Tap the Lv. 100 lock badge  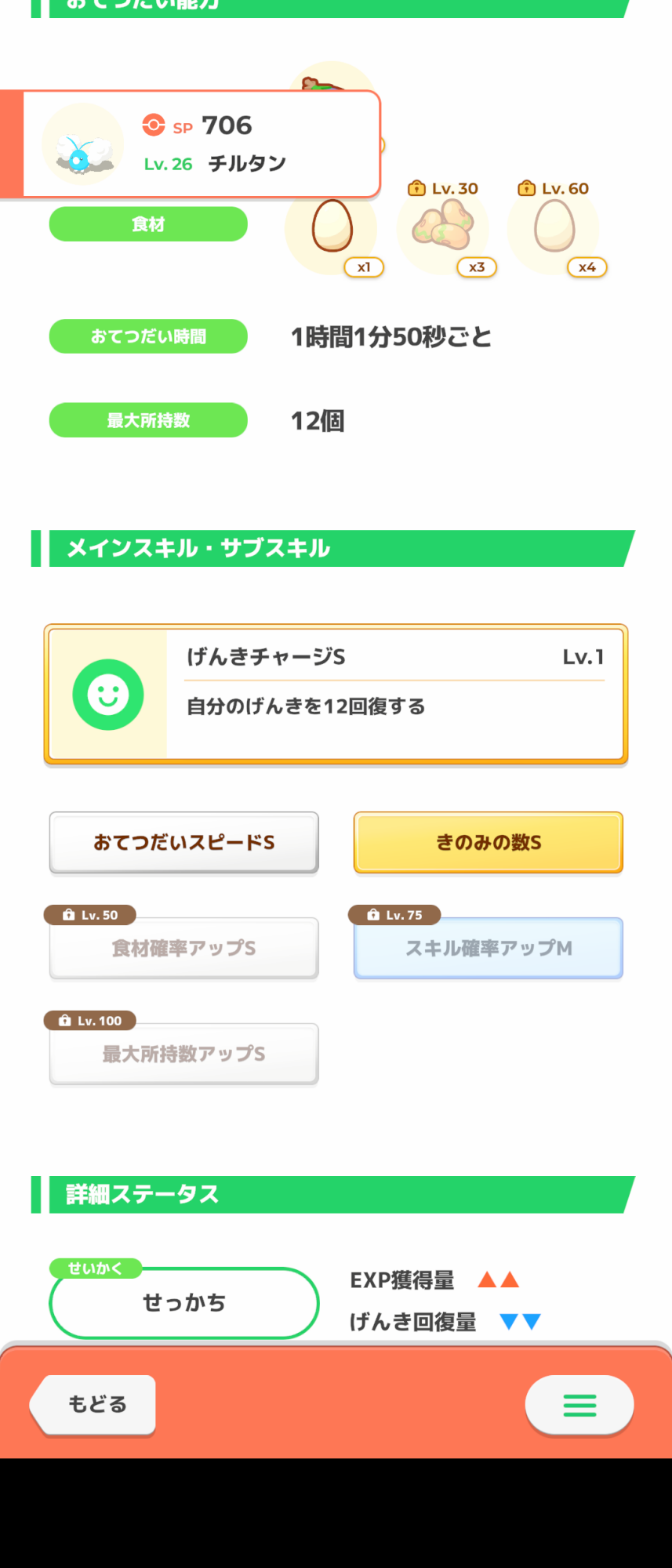[90, 1021]
